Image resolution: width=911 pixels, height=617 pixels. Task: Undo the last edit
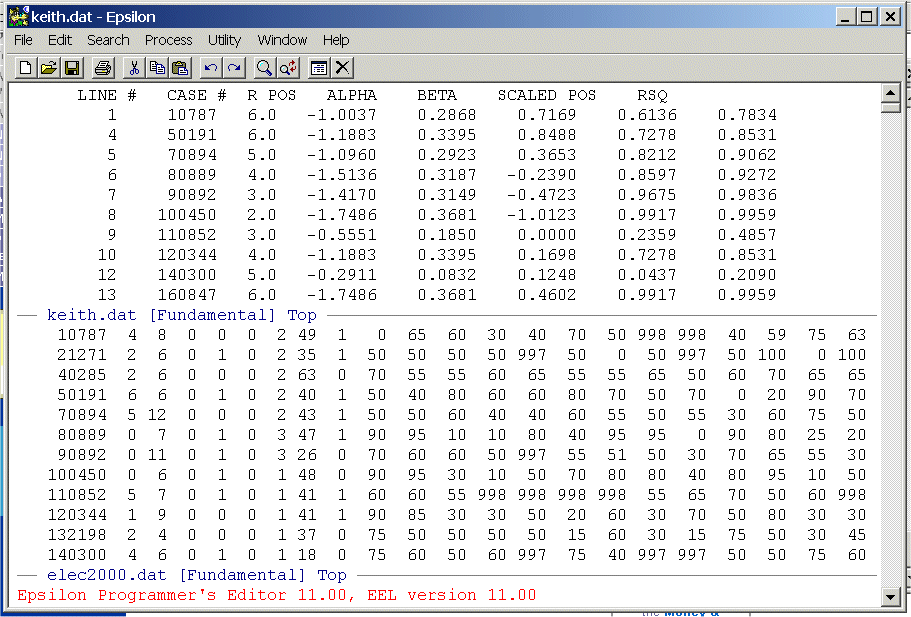[x=211, y=68]
